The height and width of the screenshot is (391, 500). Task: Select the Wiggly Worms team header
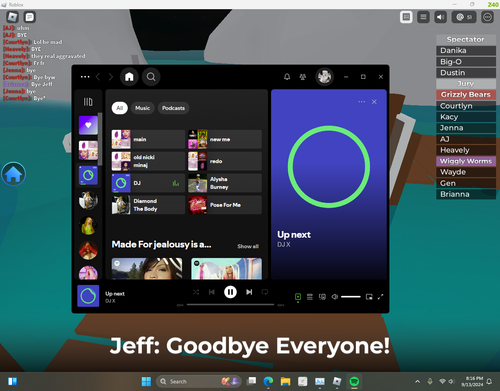[x=466, y=161]
